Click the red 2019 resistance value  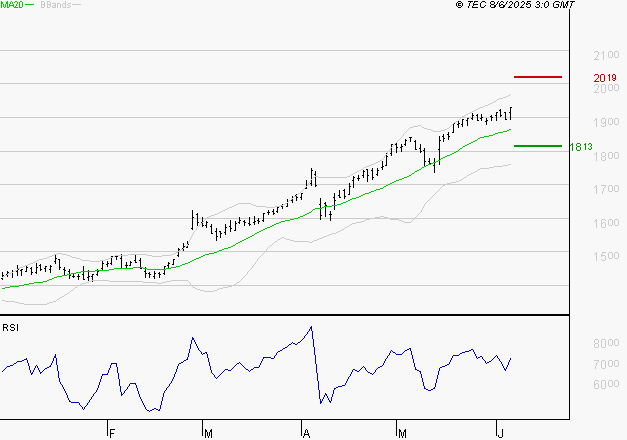[x=605, y=78]
